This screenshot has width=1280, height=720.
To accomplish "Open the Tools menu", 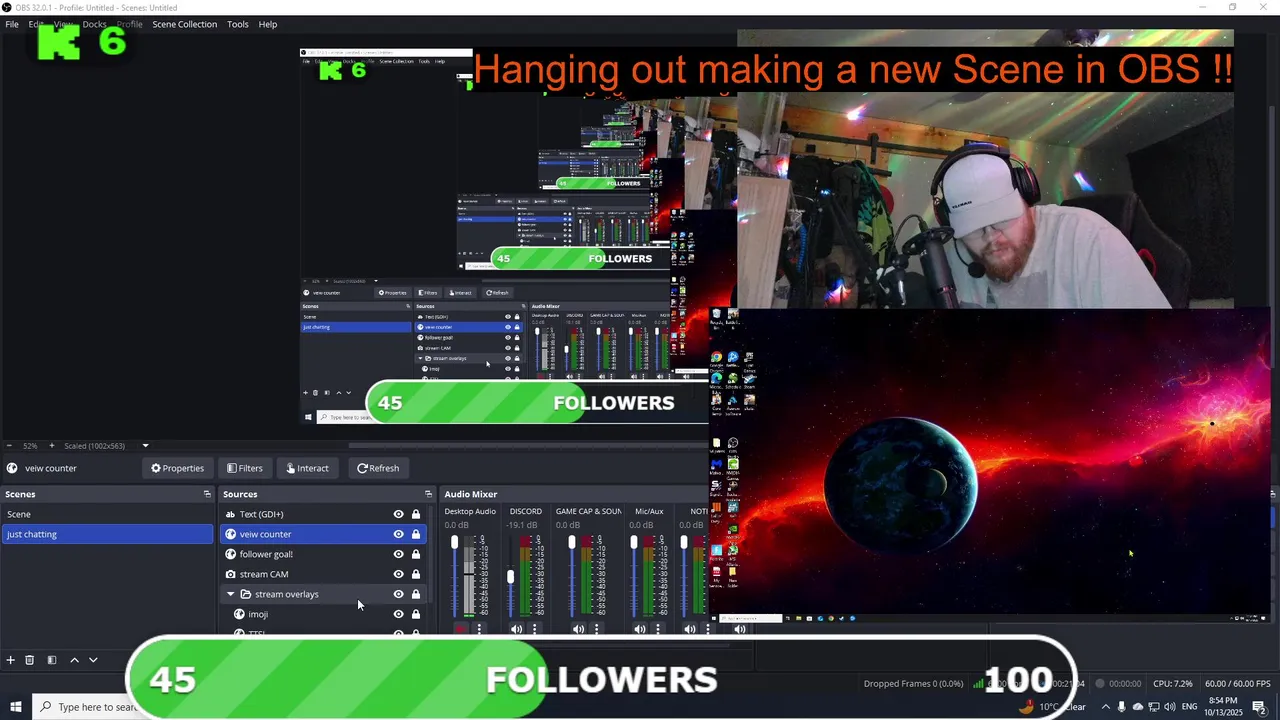I will click(x=237, y=24).
